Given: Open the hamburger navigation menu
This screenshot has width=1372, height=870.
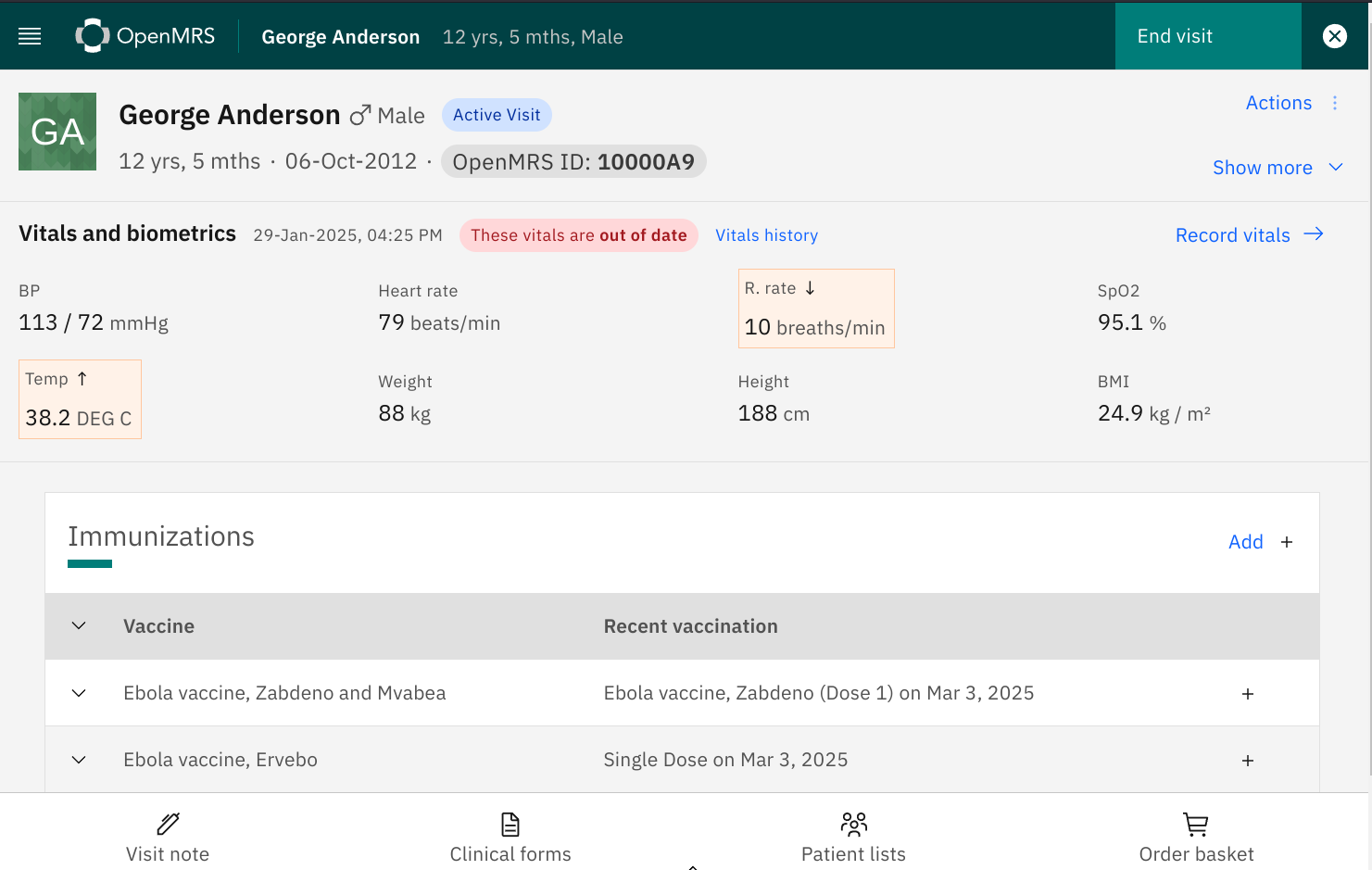Looking at the screenshot, I should (x=30, y=36).
